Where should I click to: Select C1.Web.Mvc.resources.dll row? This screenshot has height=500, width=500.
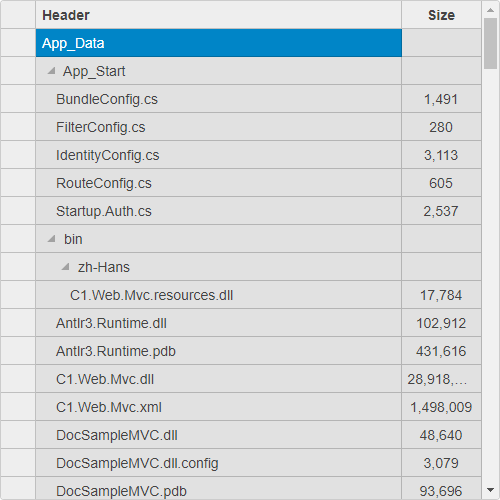[218, 295]
